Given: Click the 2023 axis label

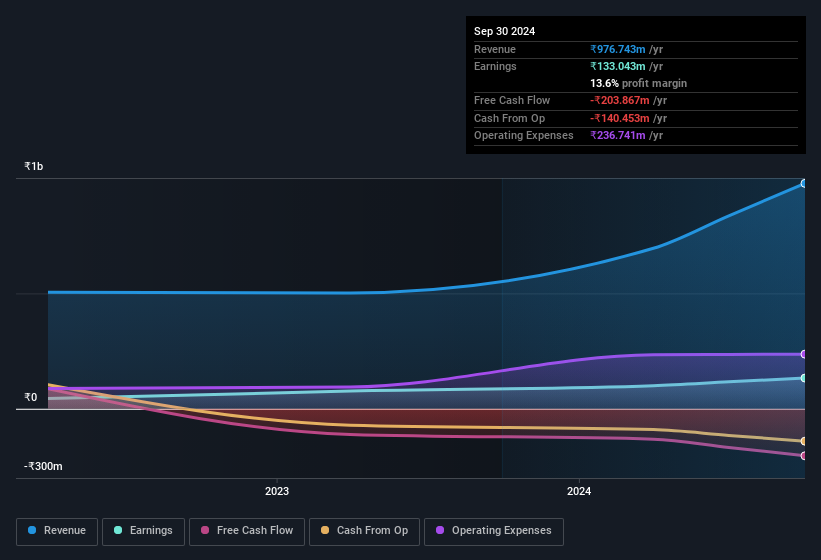Looking at the screenshot, I should point(276,491).
